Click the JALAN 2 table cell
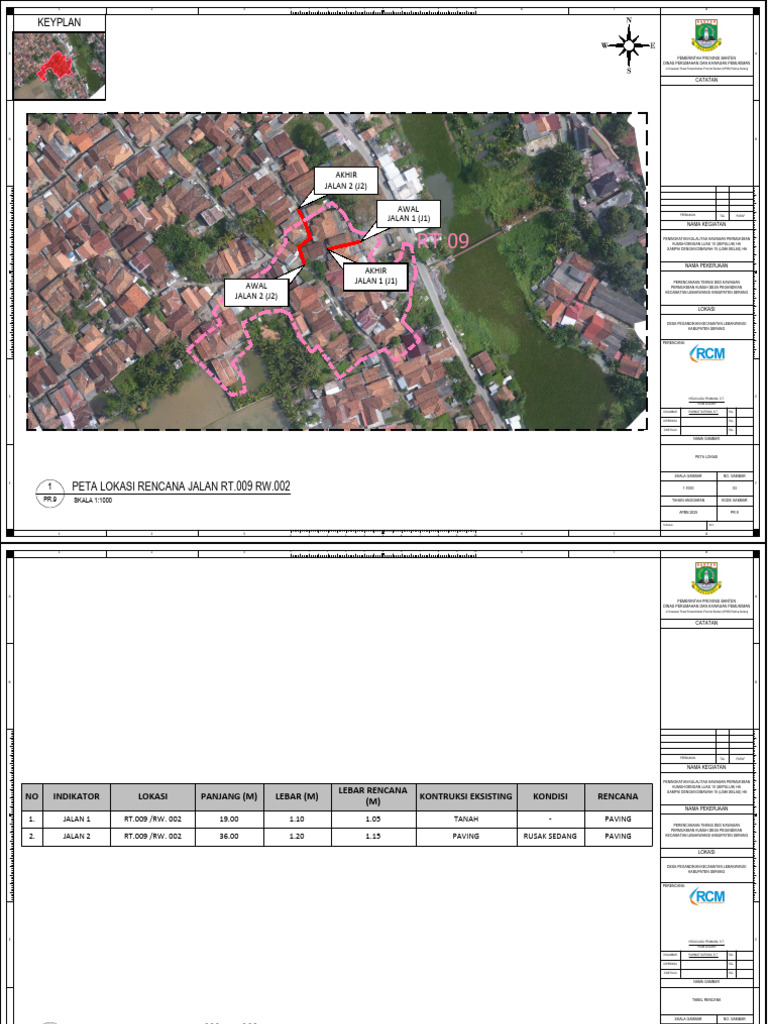Screen dimensions: 768x1024 coord(76,837)
